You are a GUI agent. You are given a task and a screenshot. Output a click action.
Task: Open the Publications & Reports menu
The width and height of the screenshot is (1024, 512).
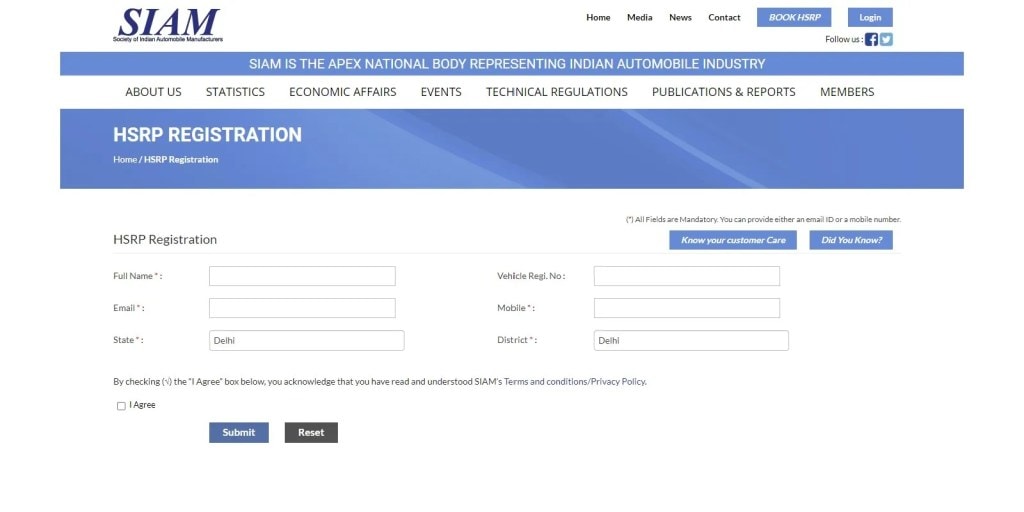(724, 92)
